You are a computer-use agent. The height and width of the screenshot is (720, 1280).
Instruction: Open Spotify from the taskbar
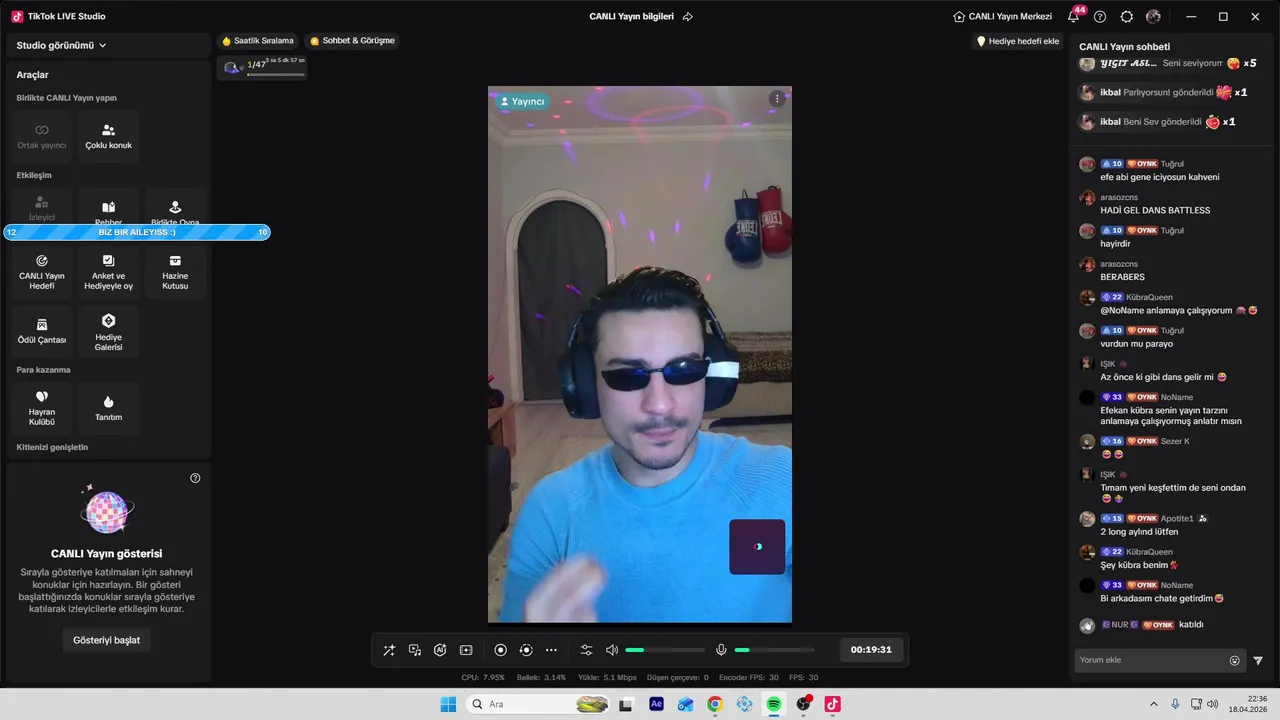(x=774, y=704)
